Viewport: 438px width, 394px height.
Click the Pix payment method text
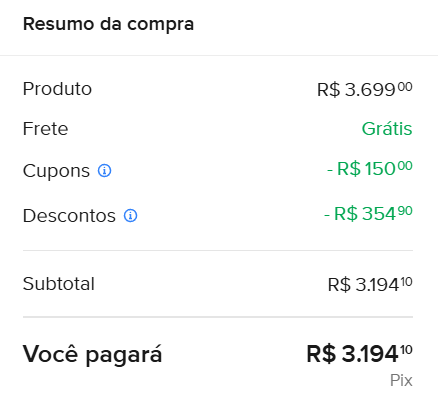click(401, 380)
